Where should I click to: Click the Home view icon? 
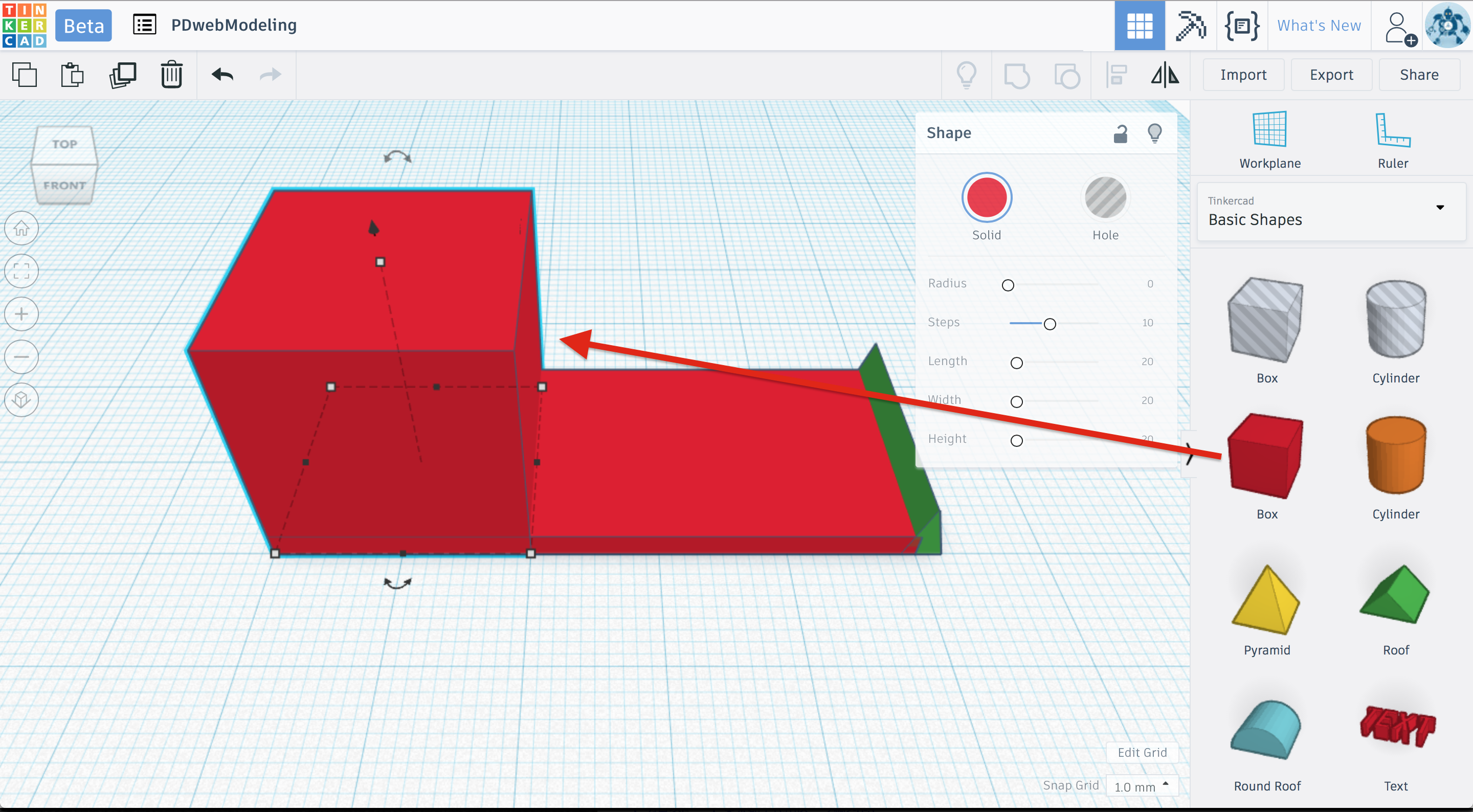click(21, 228)
